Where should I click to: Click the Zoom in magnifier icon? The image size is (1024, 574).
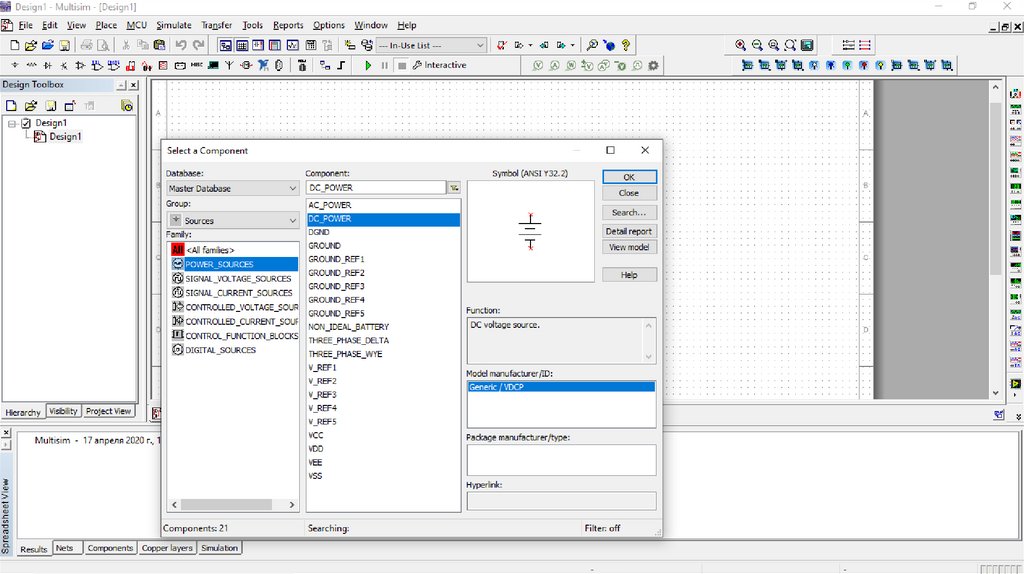pos(740,45)
